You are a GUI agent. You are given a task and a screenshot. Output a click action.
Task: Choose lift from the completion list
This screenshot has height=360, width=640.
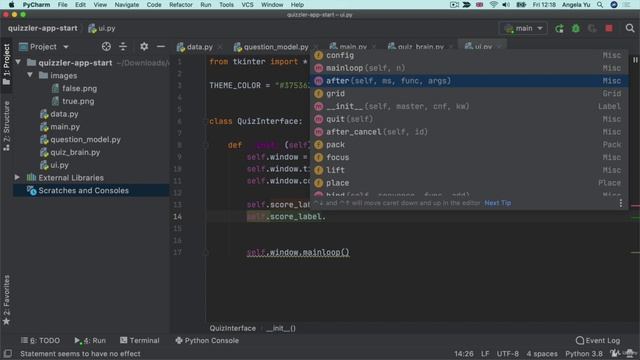(469, 170)
